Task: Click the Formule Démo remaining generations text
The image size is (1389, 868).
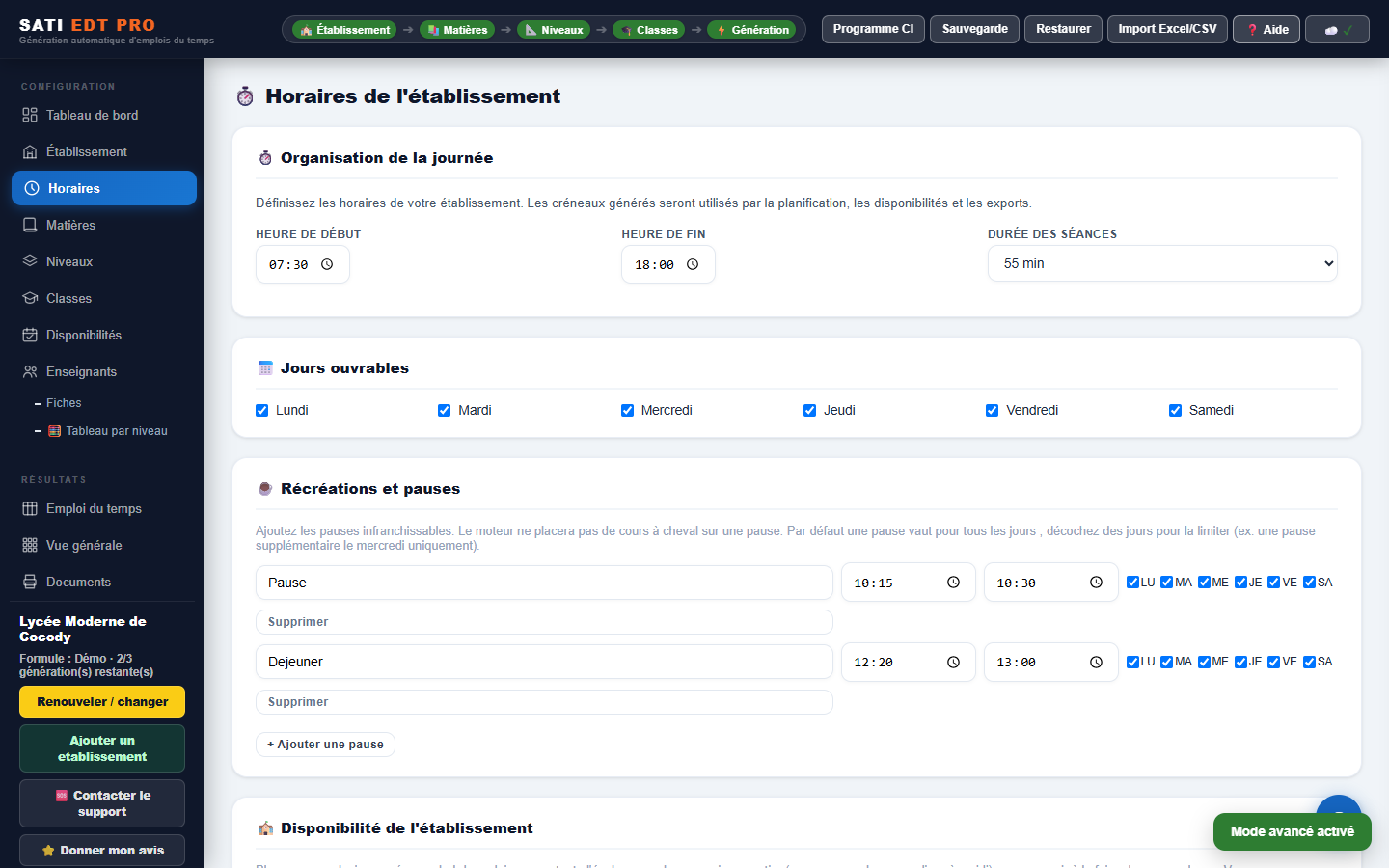Action: coord(87,665)
